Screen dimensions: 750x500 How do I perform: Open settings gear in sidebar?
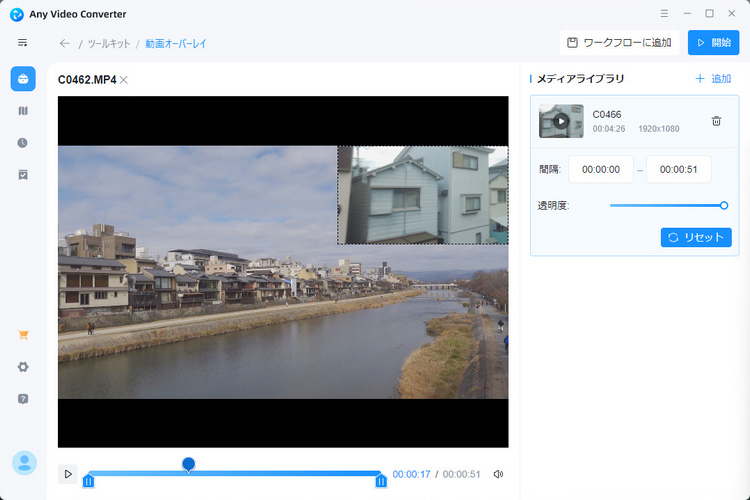pyautogui.click(x=23, y=367)
